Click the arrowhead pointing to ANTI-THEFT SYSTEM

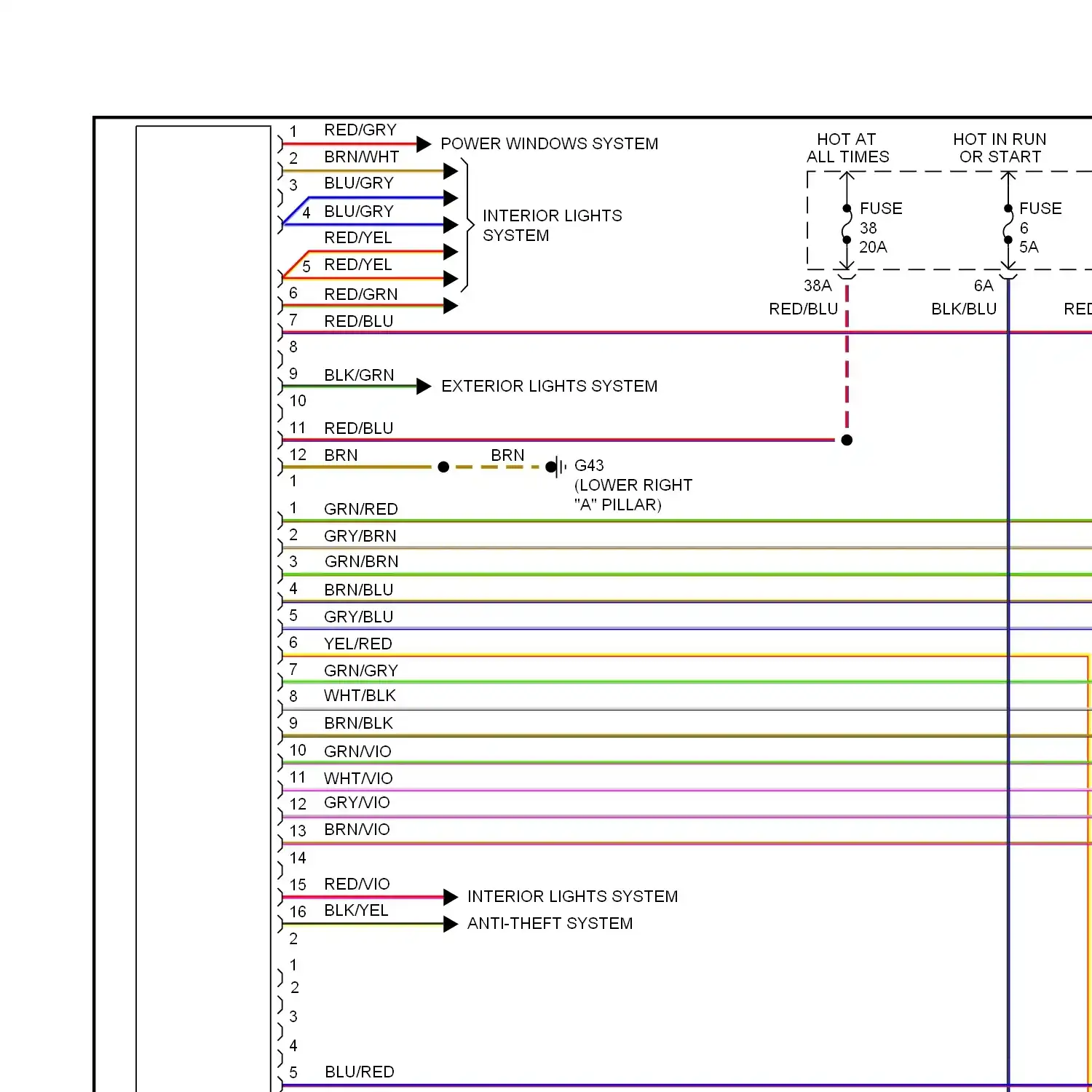tap(451, 924)
